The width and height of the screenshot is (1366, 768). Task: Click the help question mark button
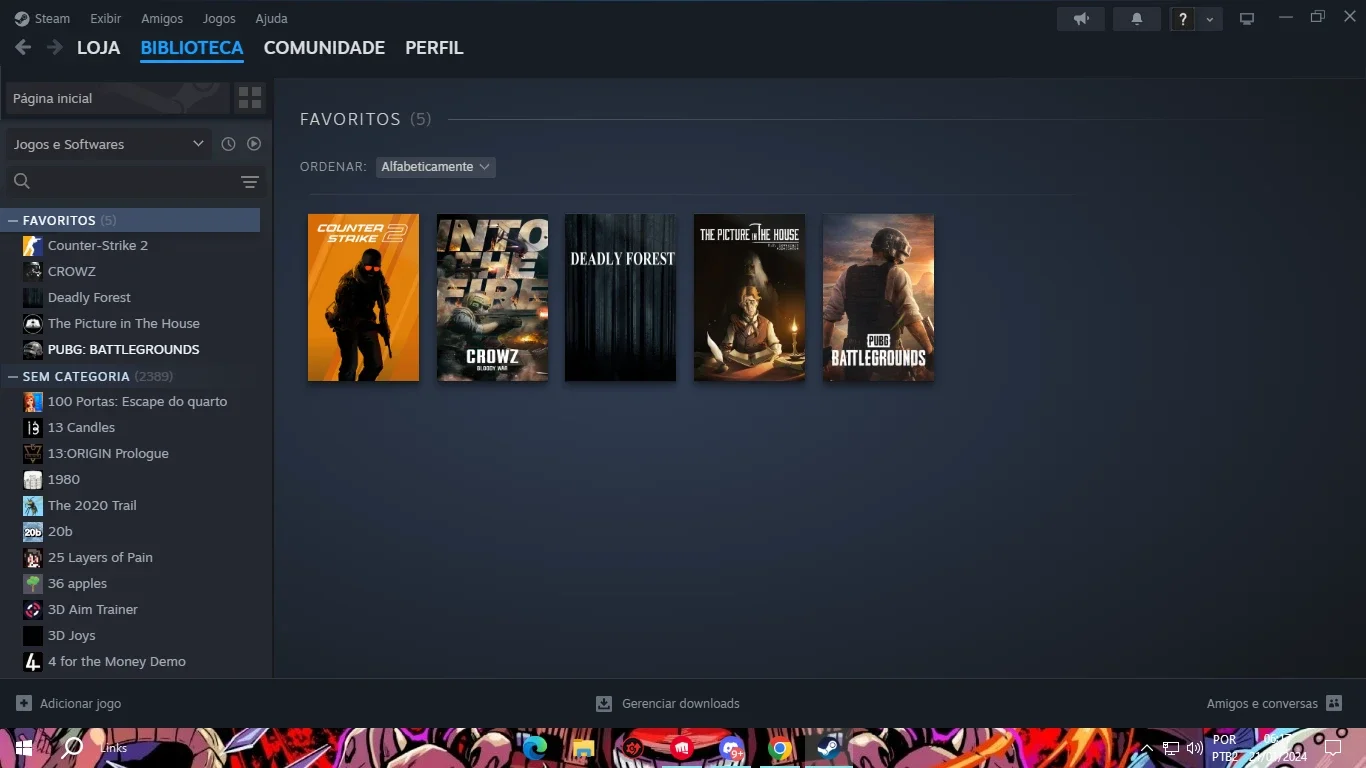(x=1183, y=19)
